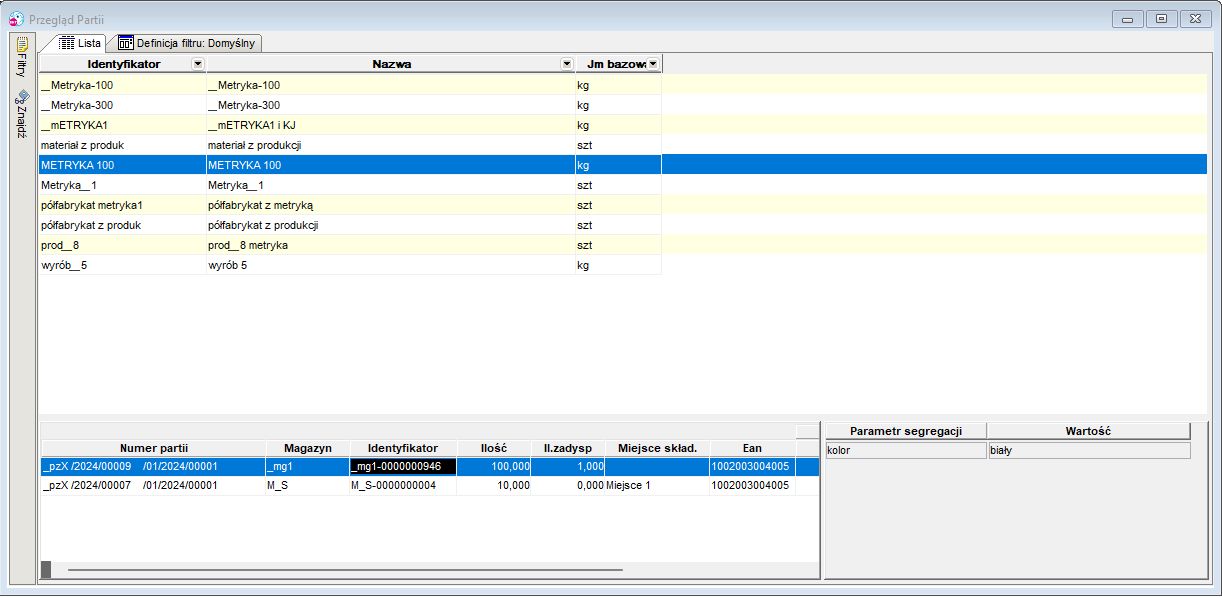The width and height of the screenshot is (1222, 598).
Task: Click the Przegląd Partii window icon
Action: coord(17,19)
